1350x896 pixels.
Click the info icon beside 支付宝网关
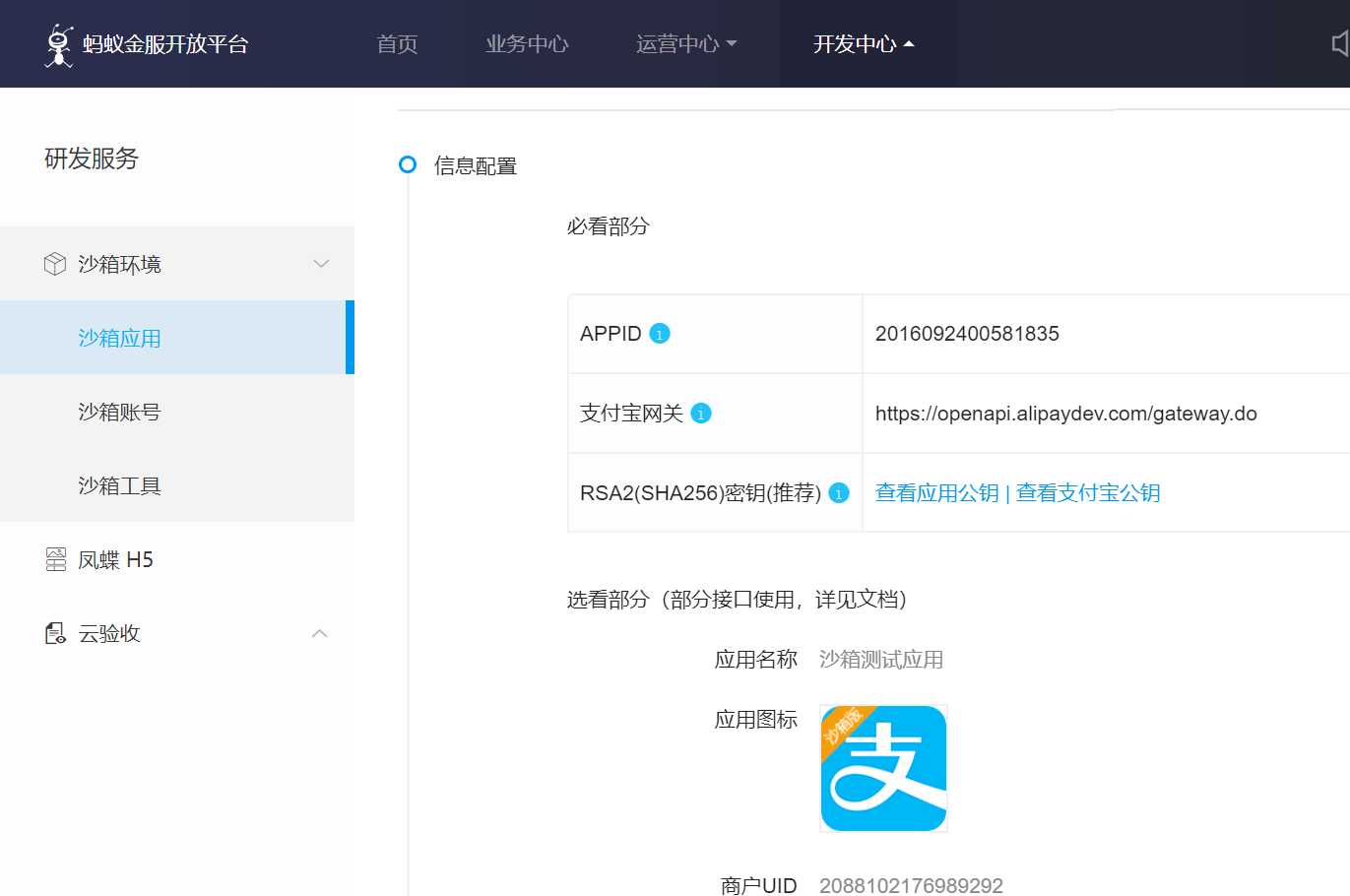(x=701, y=414)
